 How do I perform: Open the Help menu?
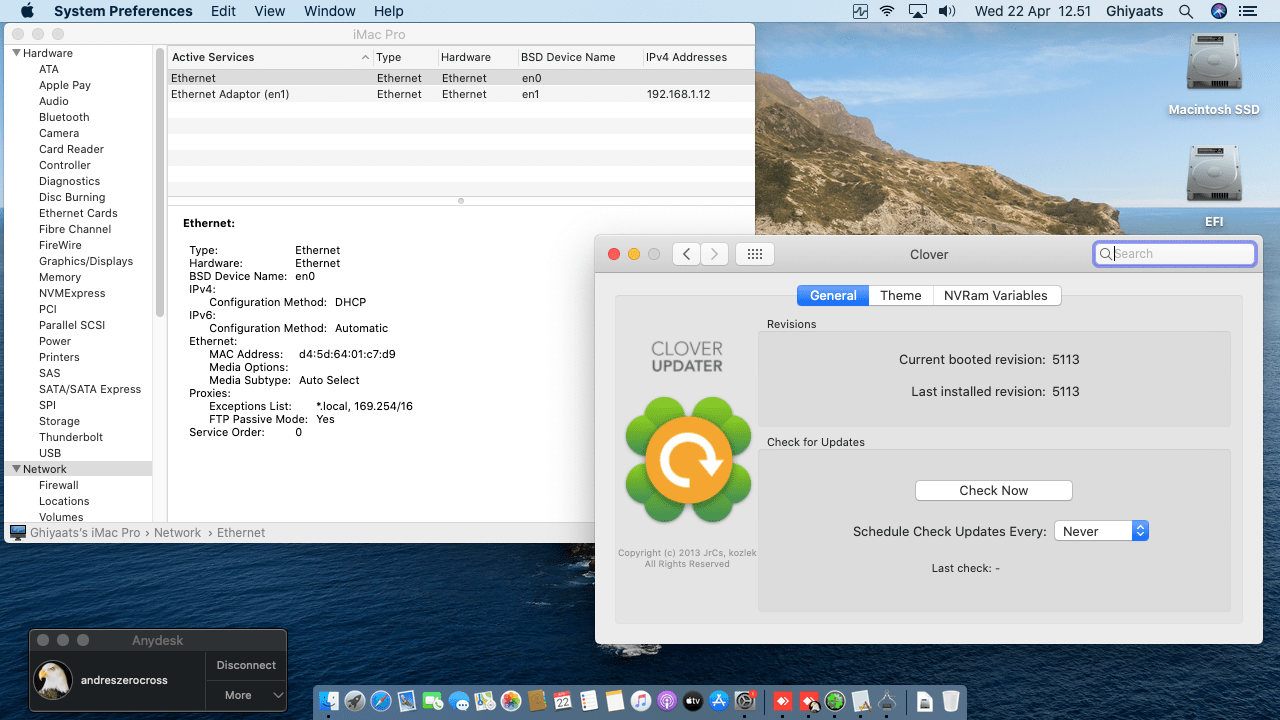click(389, 11)
